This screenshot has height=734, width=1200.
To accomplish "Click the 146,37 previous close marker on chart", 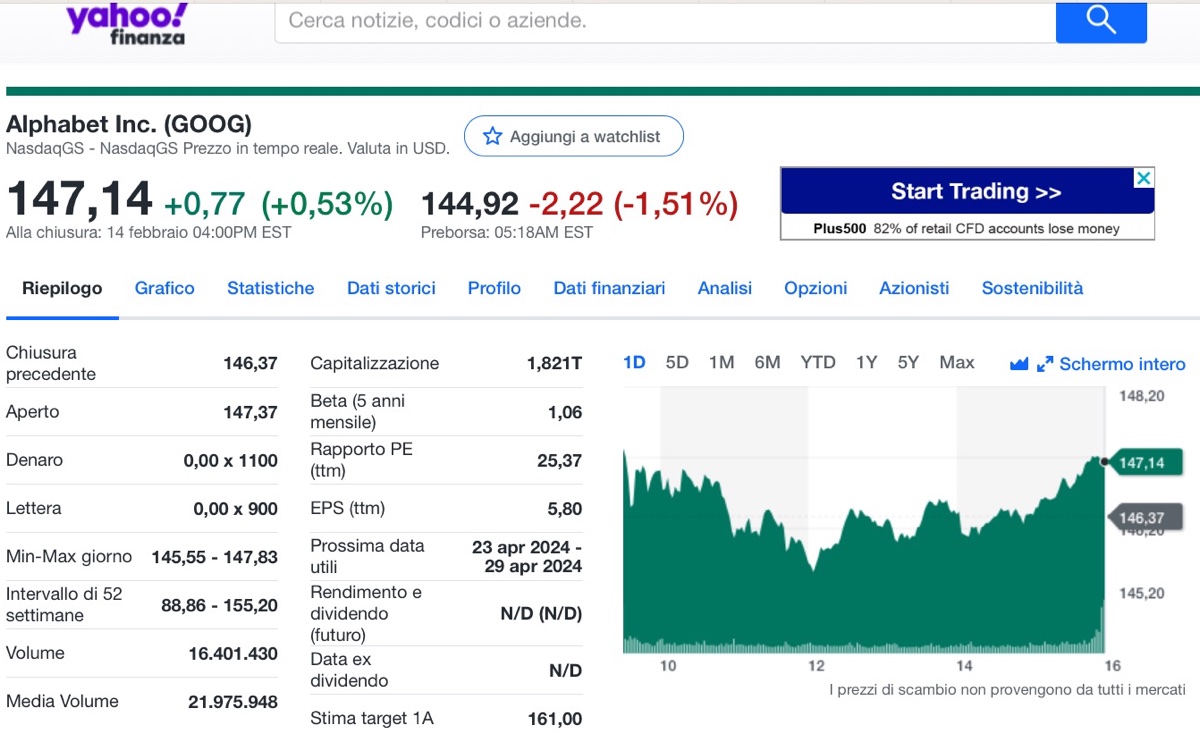I will 1145,518.
